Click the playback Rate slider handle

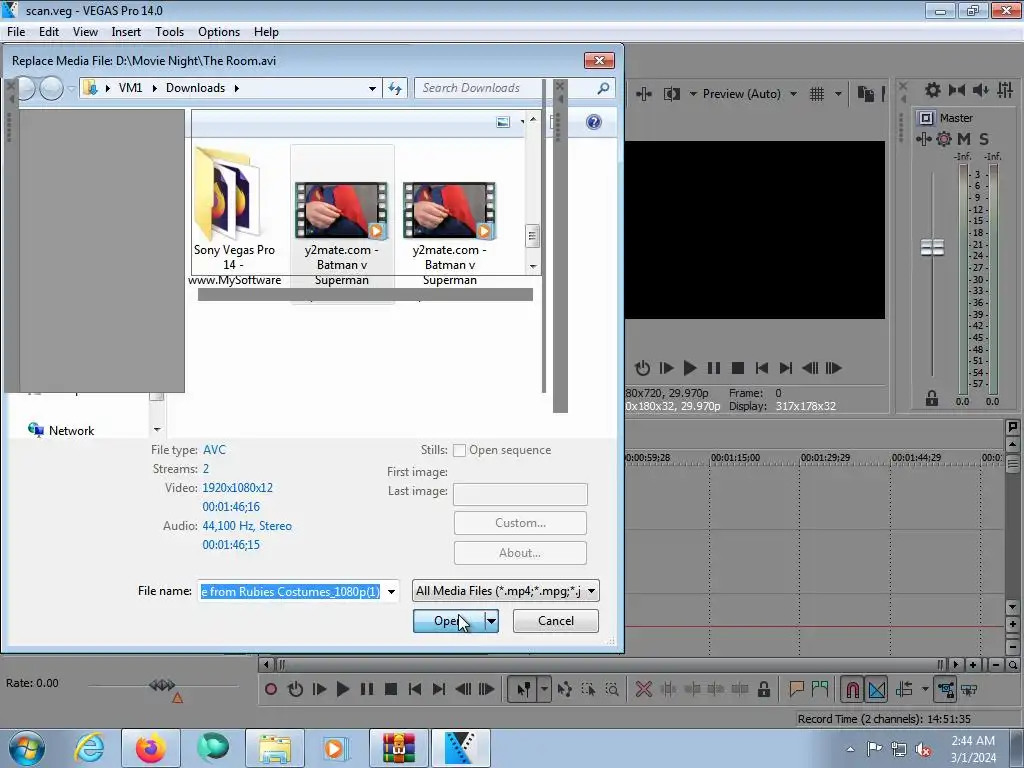coord(162,684)
